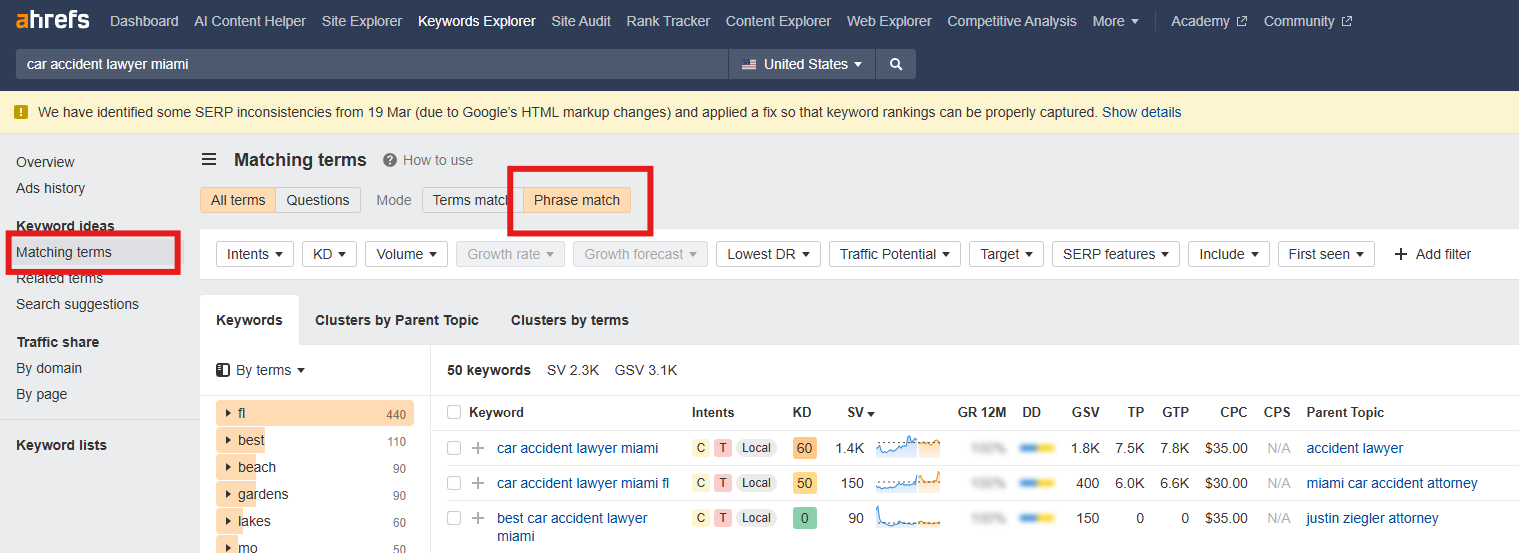
Task: Open the justin ziegler attorney parent topic link
Action: point(1372,518)
